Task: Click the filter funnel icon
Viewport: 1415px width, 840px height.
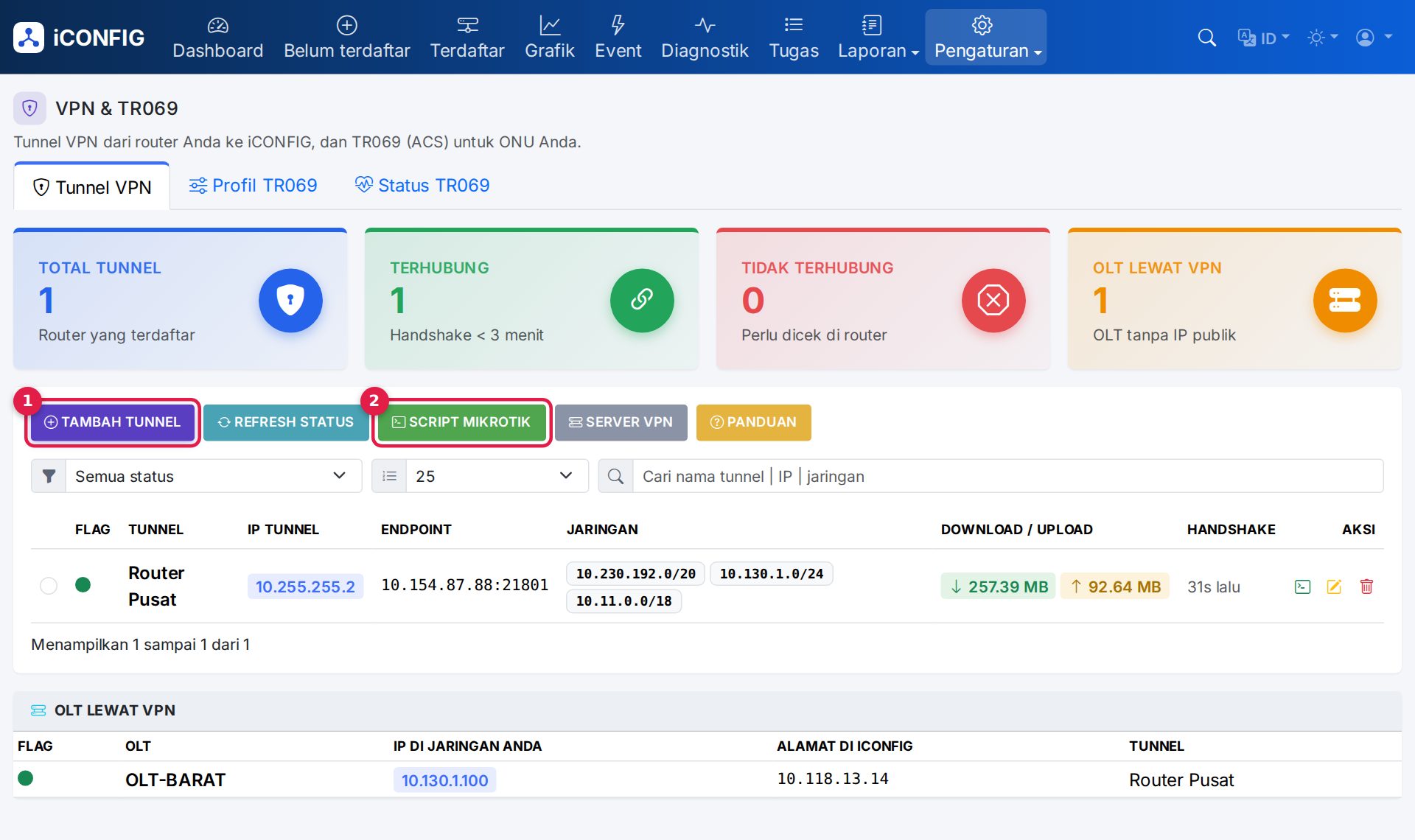Action: 49,476
